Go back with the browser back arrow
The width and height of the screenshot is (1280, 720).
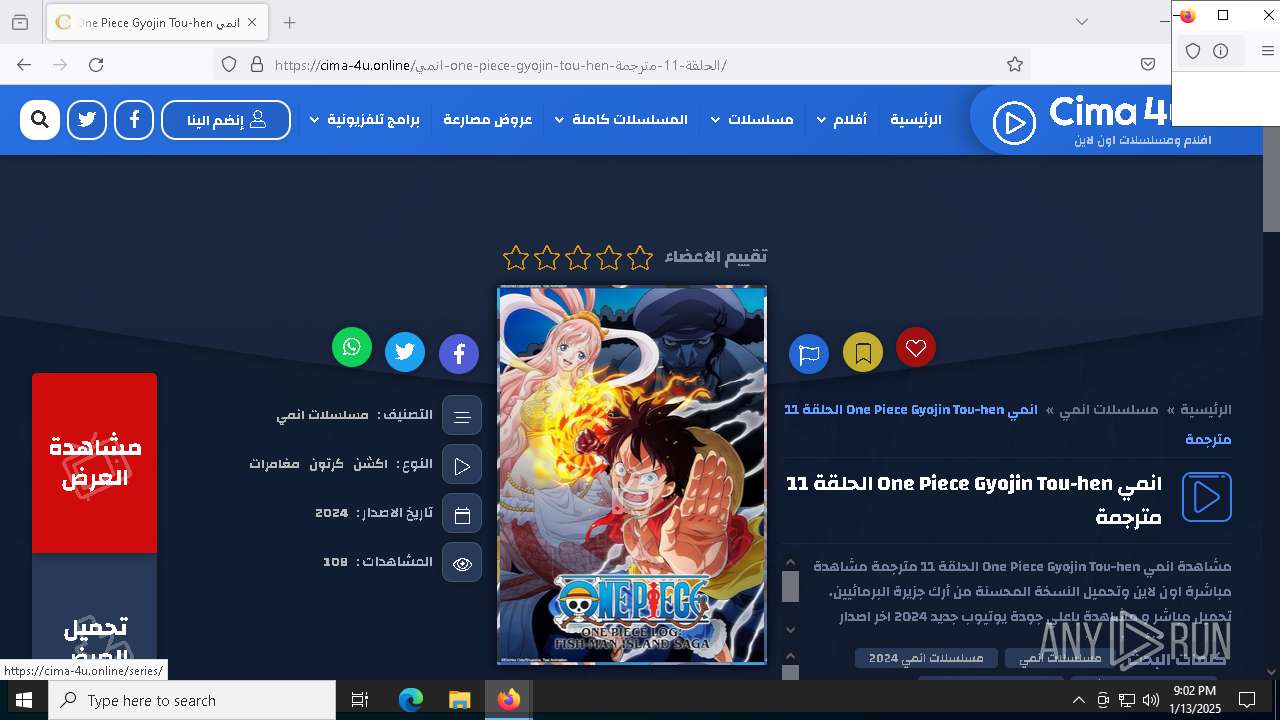point(24,65)
